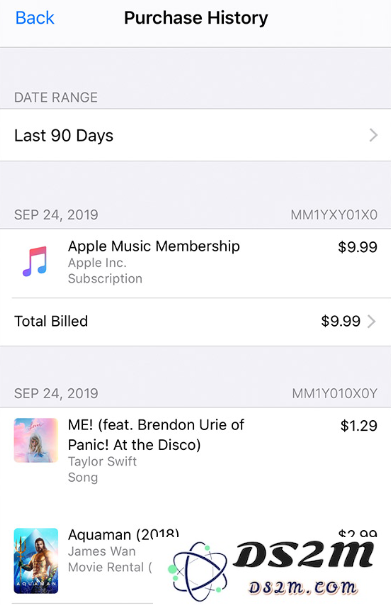Open the Last 90 Days date range
Image resolution: width=391 pixels, height=605 pixels.
tap(195, 135)
